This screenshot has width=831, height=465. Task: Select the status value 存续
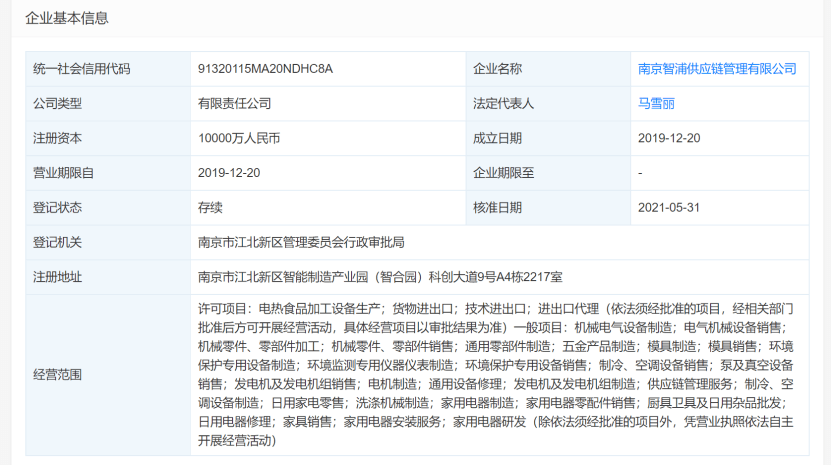(210, 208)
